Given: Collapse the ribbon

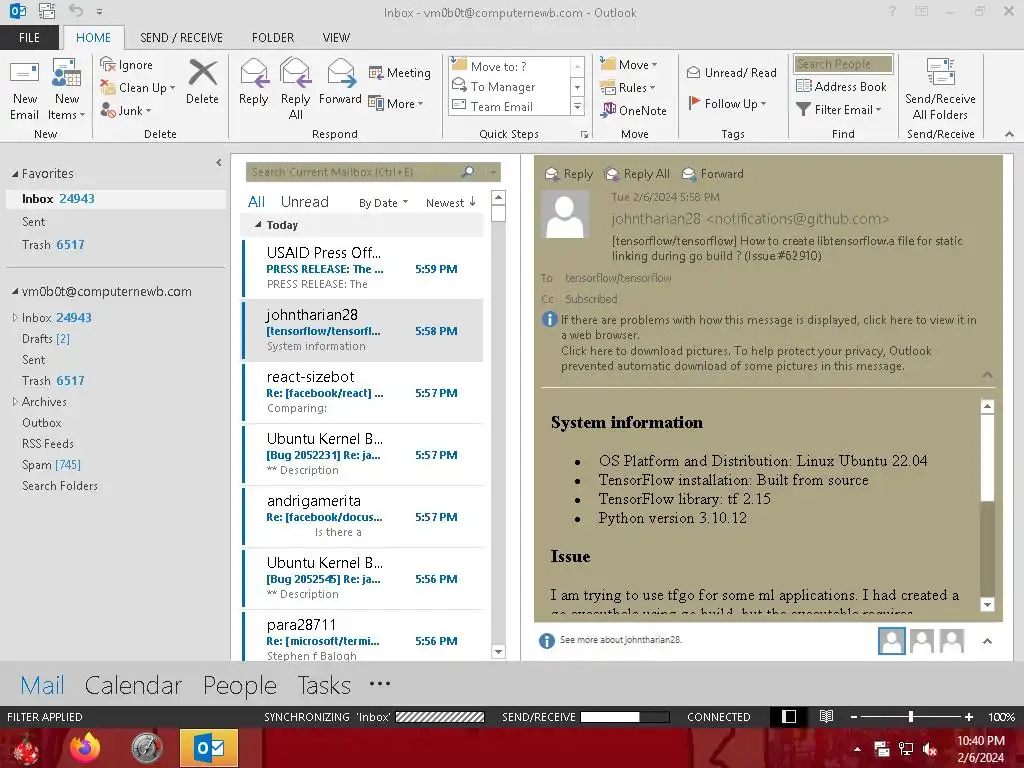Looking at the screenshot, I should coord(1009,135).
